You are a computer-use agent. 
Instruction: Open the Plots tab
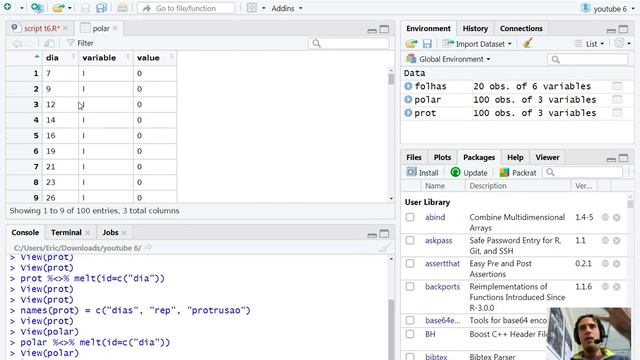point(442,157)
